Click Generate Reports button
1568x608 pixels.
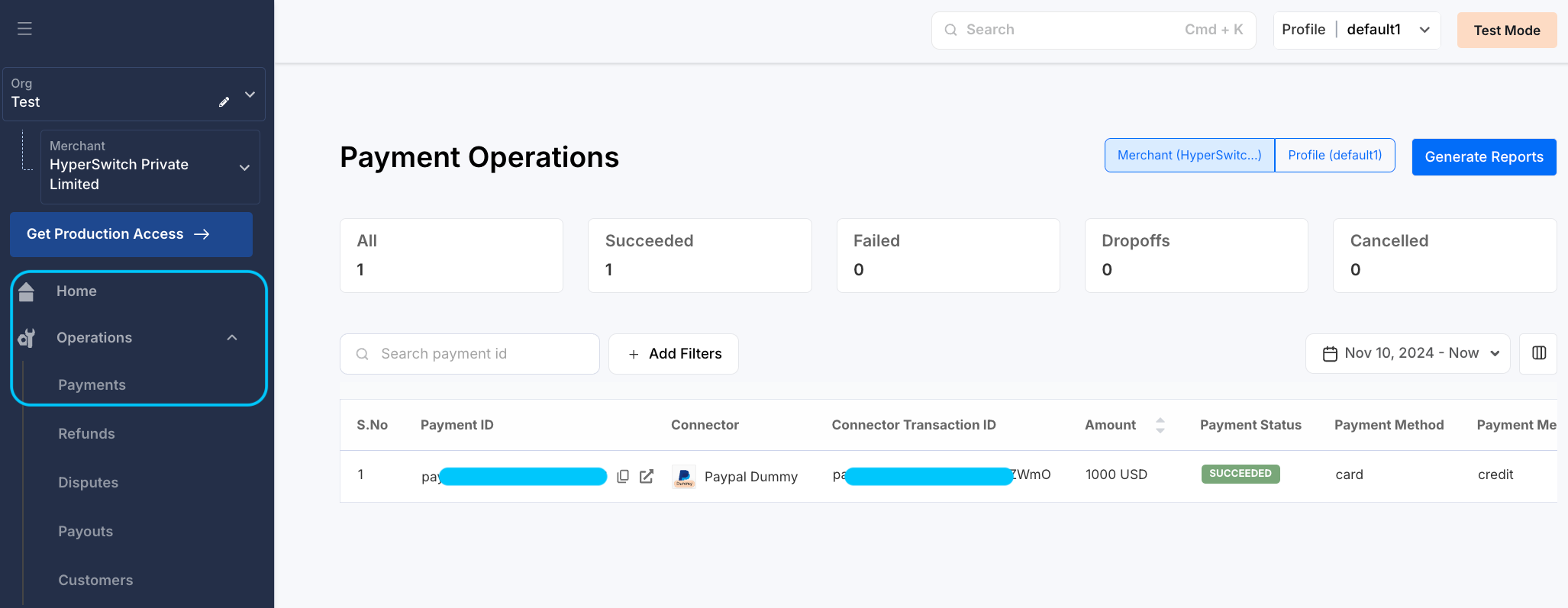pos(1483,157)
